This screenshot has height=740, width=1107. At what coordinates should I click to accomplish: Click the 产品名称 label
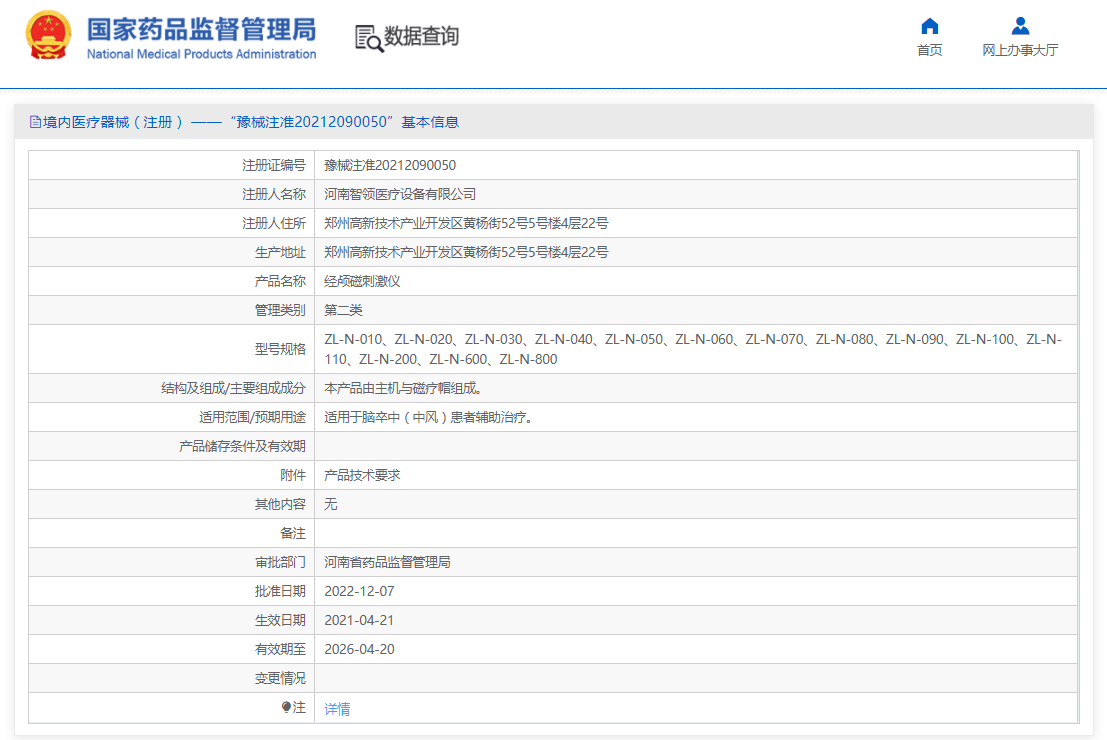280,281
